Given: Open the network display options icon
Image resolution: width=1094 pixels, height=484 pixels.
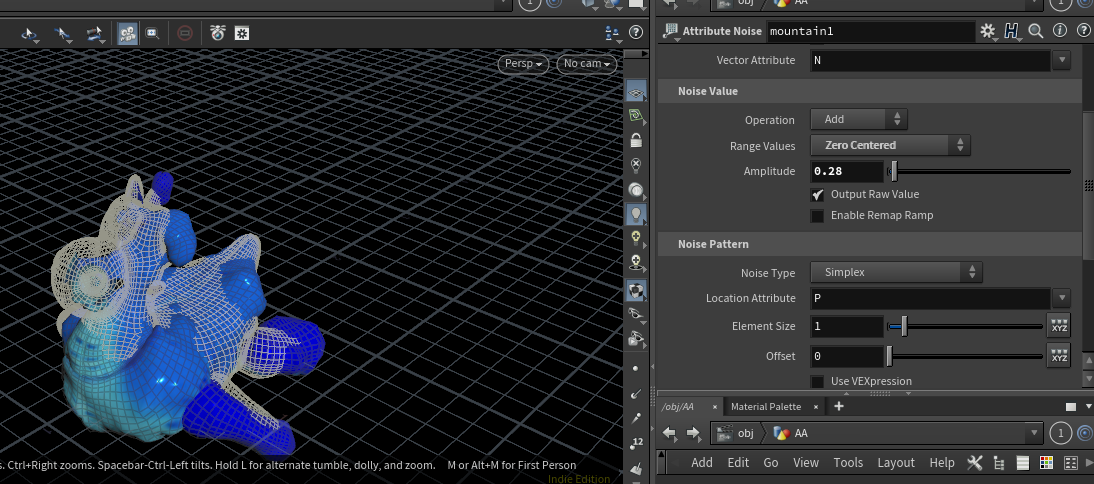Looking at the screenshot, I should (x=1070, y=463).
